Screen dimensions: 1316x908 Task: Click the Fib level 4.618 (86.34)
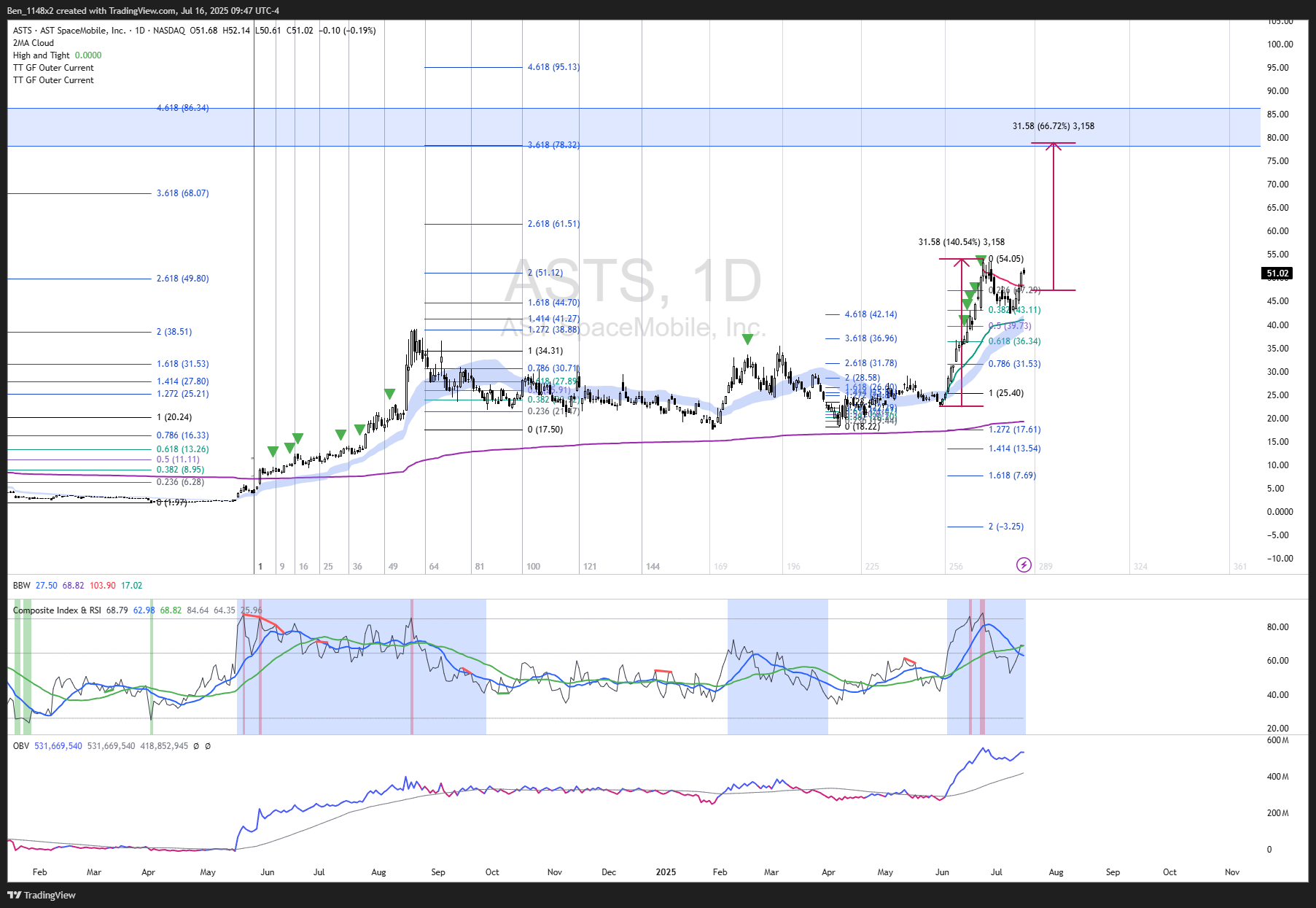pos(182,108)
